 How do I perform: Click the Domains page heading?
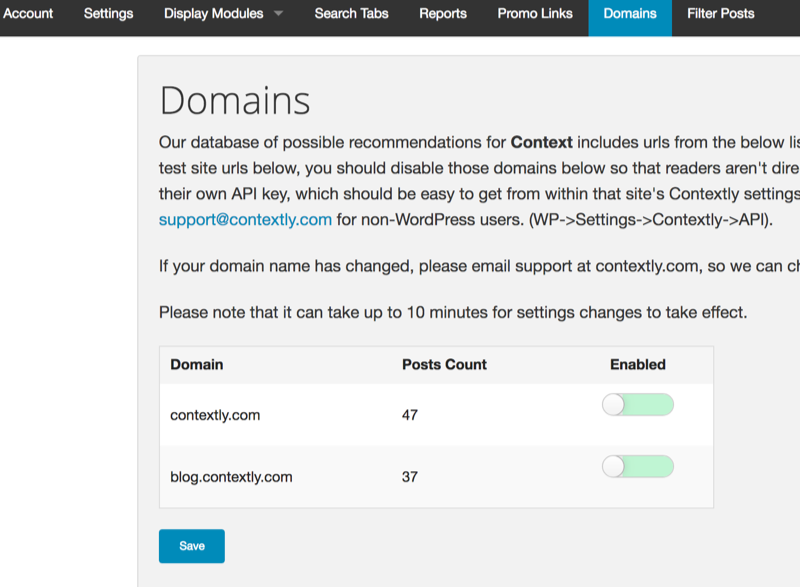coord(235,100)
